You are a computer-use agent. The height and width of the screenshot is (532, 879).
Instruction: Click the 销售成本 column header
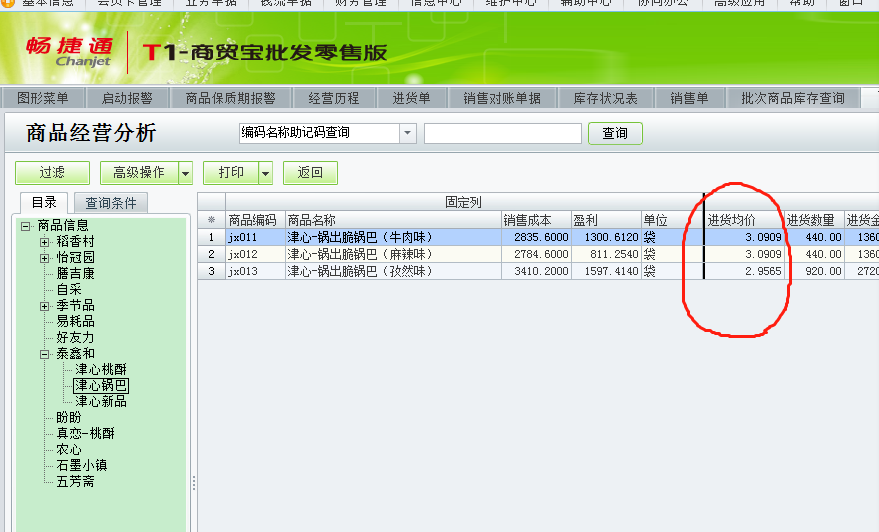coord(536,220)
